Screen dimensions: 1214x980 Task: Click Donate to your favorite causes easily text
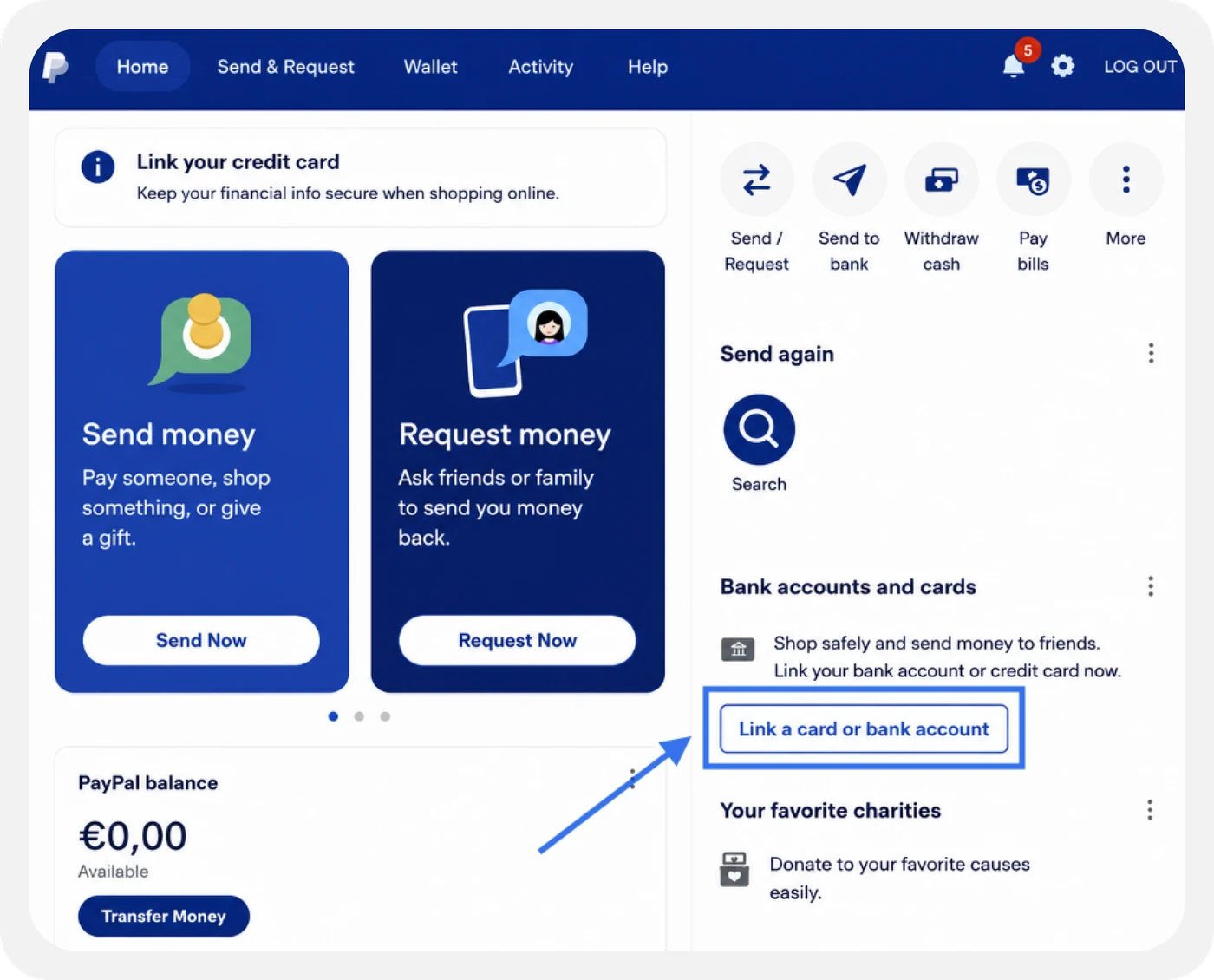point(900,878)
